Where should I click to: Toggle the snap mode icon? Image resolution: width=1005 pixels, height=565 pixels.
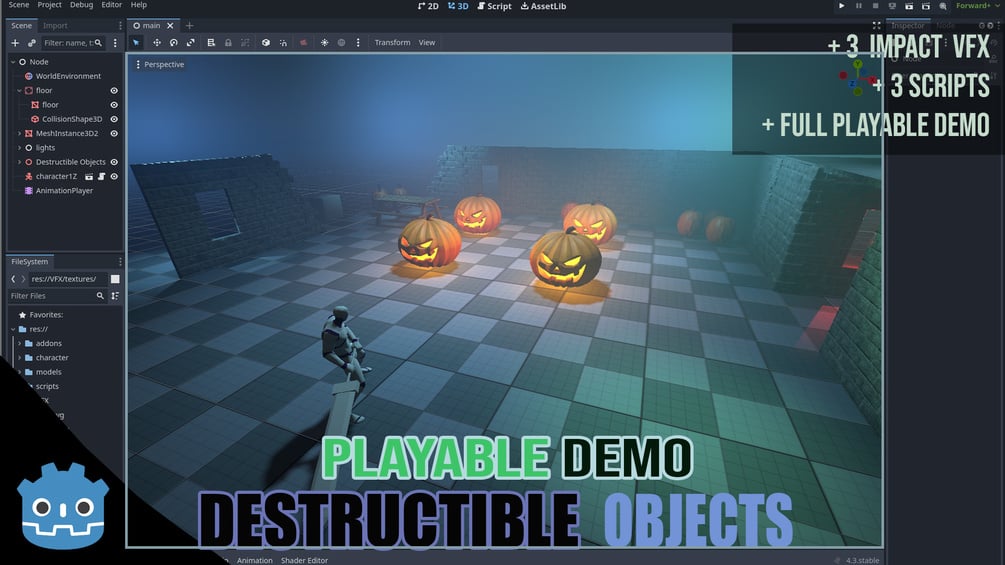click(283, 43)
